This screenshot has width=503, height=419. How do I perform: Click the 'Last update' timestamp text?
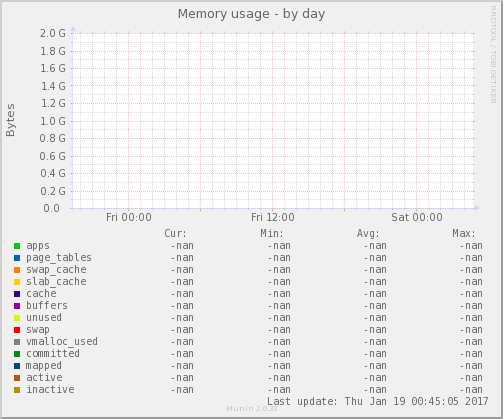[378, 401]
